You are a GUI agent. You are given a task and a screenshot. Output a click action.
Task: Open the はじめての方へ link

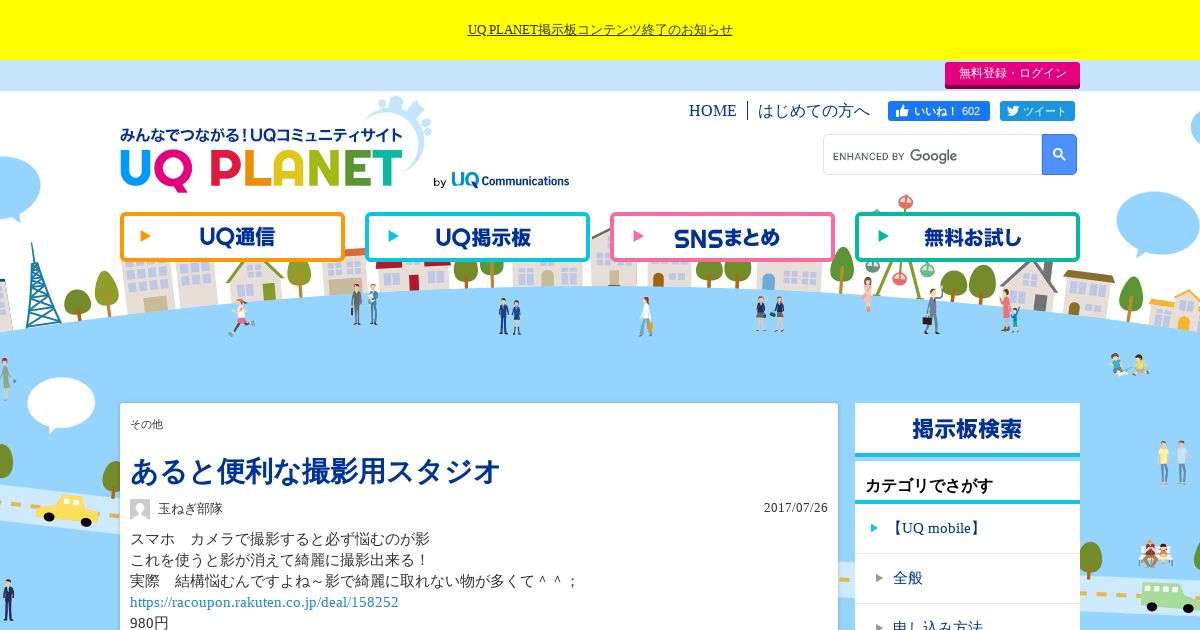point(814,111)
